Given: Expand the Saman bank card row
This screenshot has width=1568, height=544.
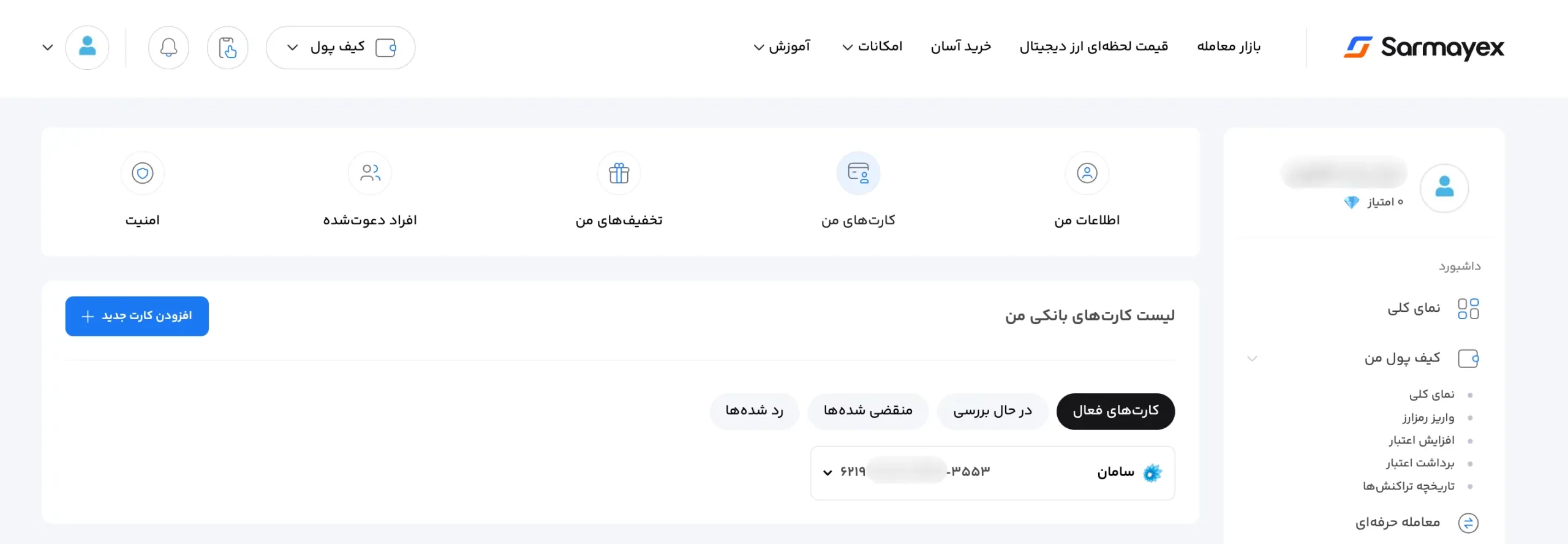Looking at the screenshot, I should pyautogui.click(x=827, y=472).
